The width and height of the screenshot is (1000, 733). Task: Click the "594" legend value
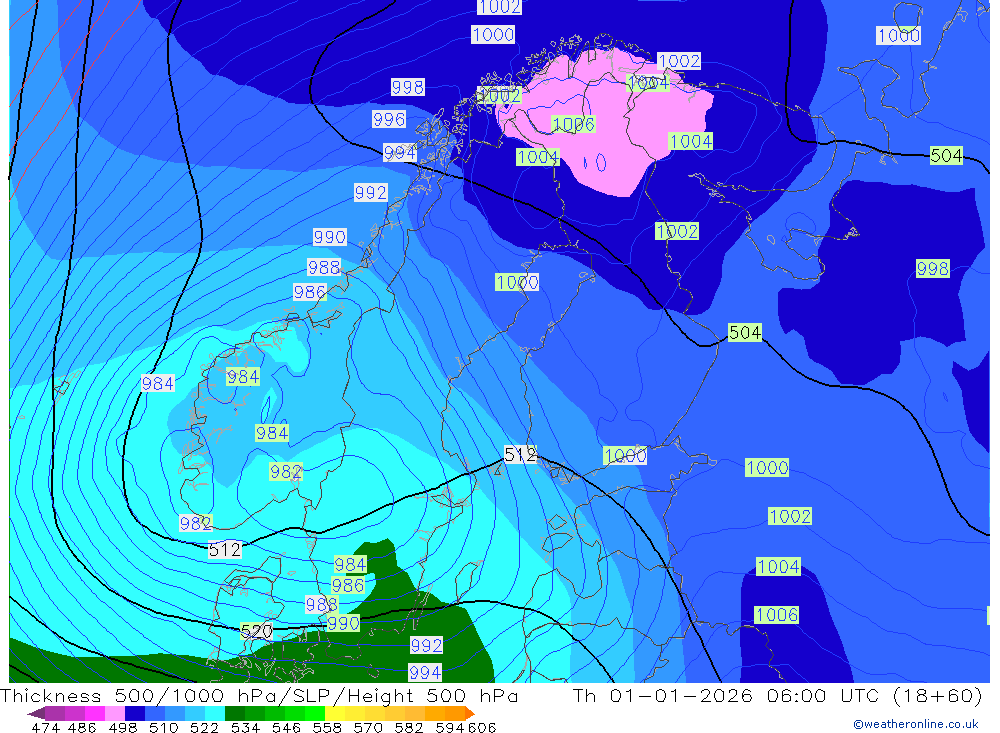pyautogui.click(x=450, y=727)
